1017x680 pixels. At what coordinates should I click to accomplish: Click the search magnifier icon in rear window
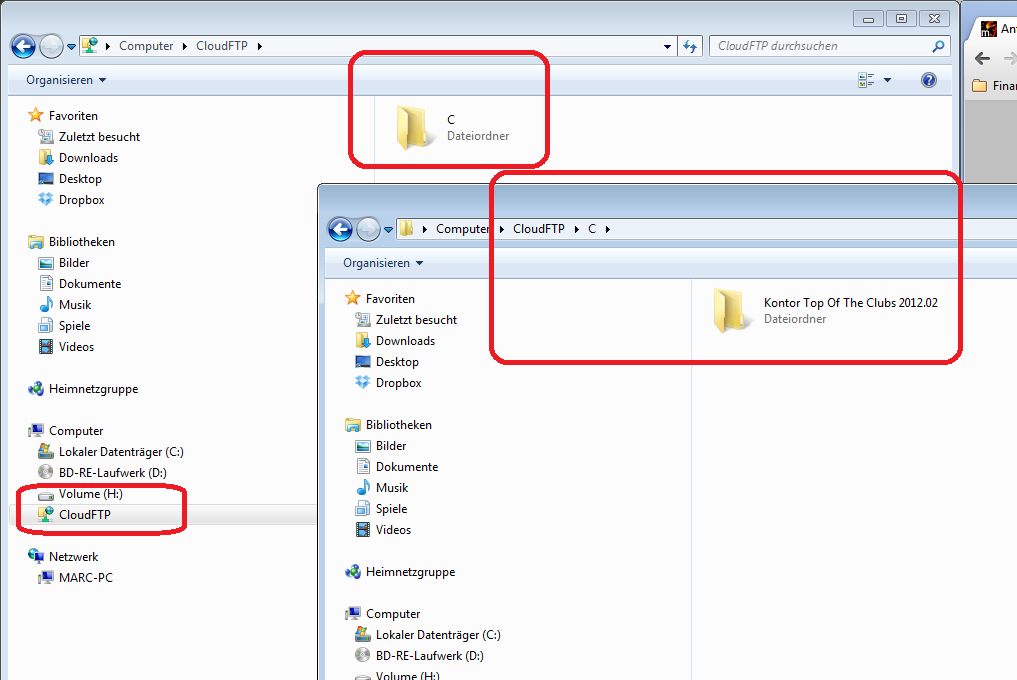[938, 46]
